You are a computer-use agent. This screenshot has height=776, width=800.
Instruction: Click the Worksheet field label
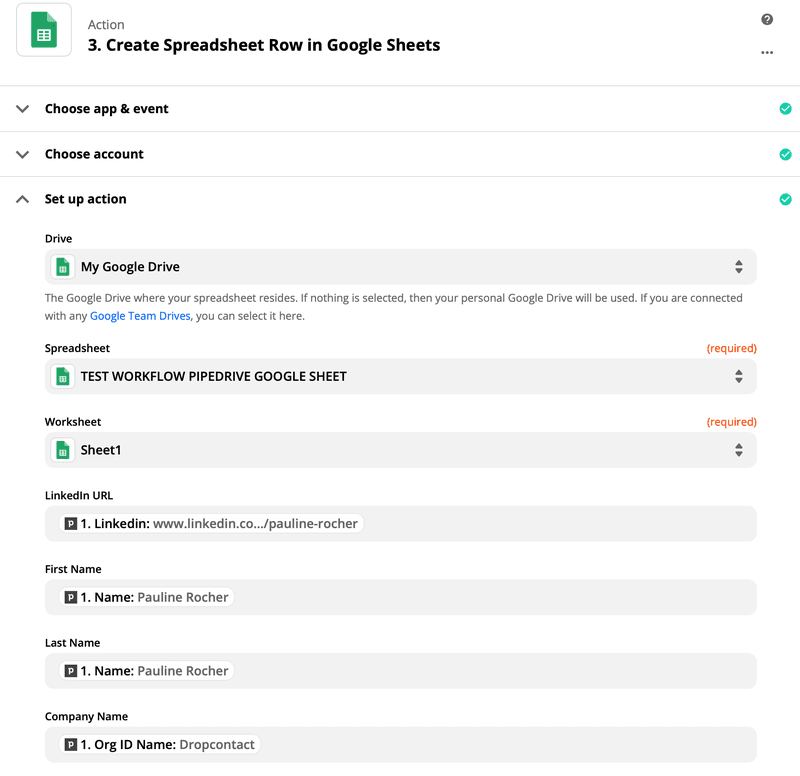[x=73, y=422]
